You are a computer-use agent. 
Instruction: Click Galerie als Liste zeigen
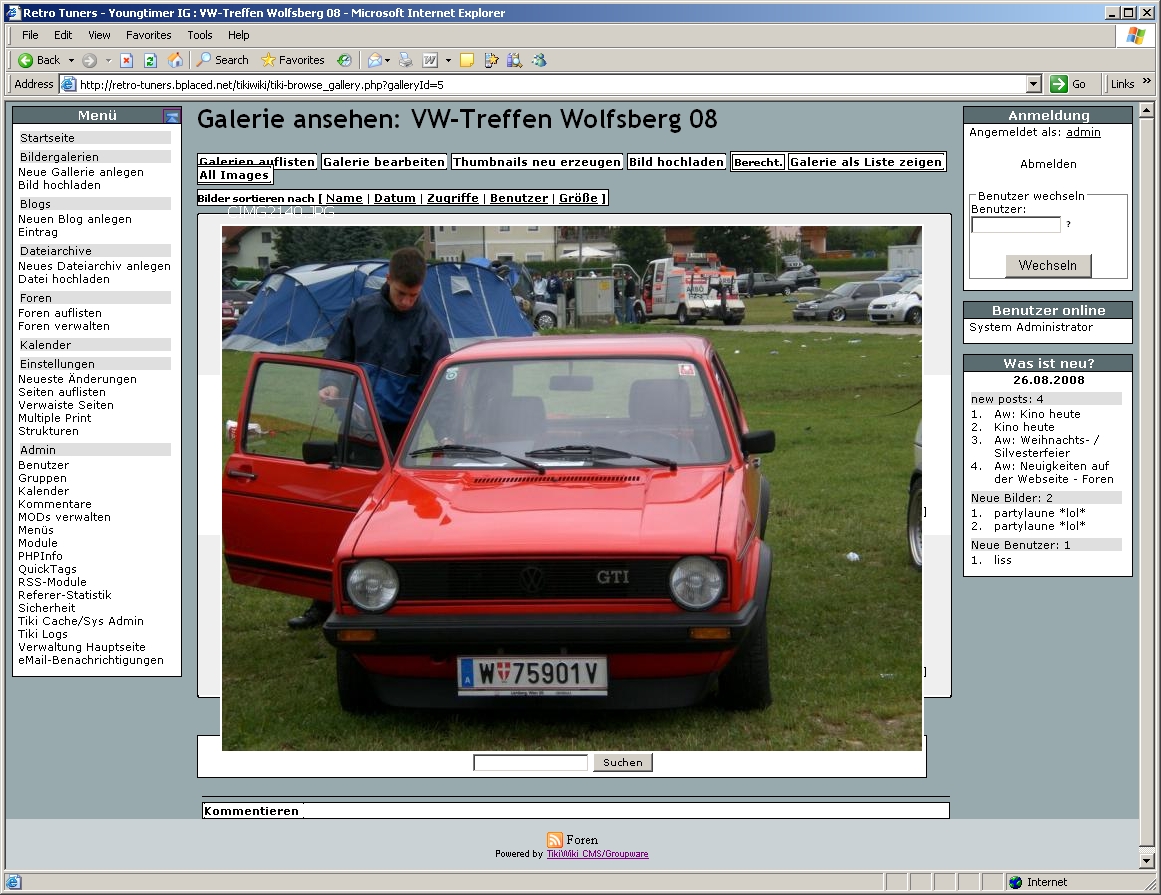tap(866, 161)
